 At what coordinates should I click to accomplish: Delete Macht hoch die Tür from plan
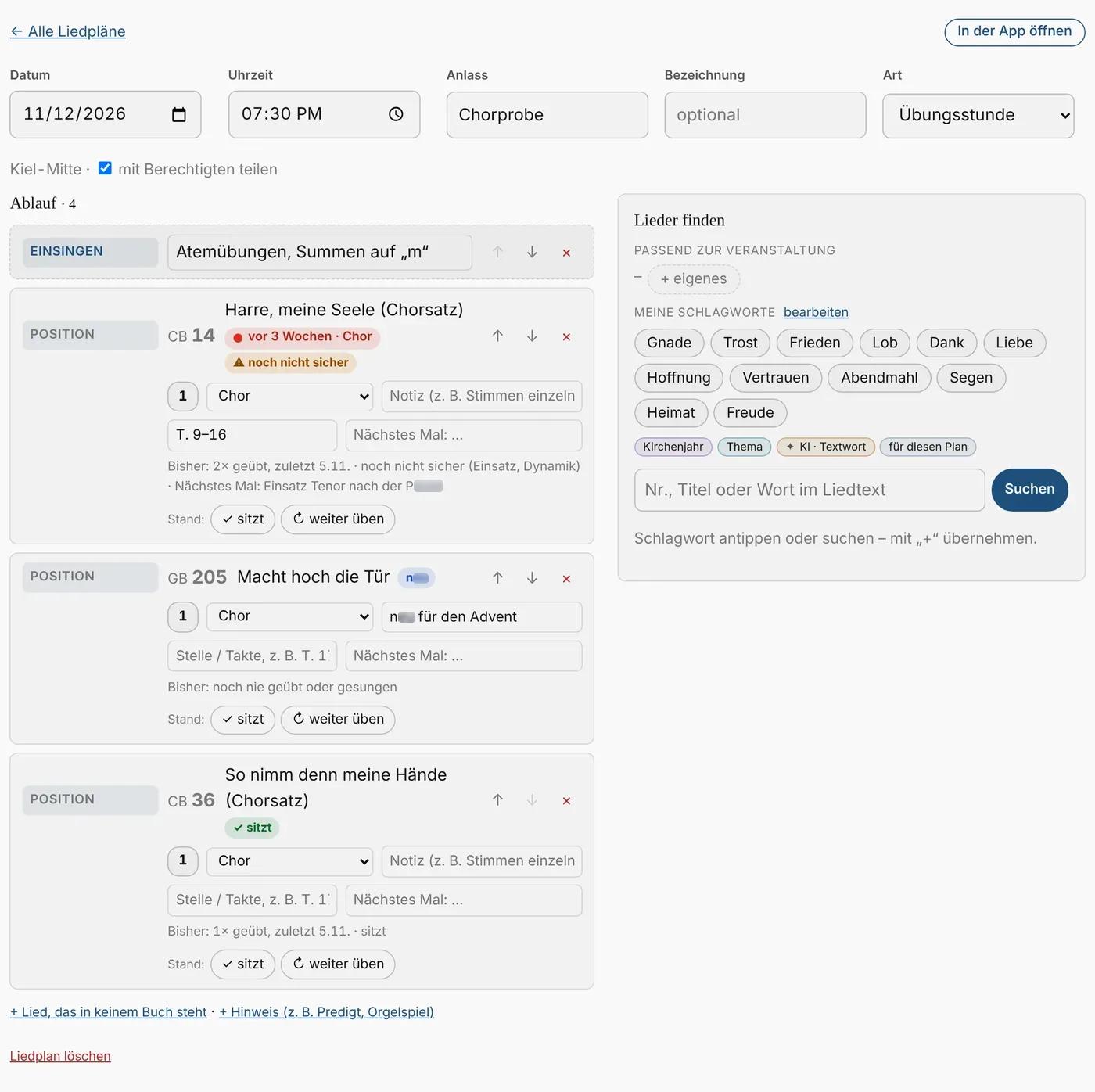pyautogui.click(x=566, y=579)
